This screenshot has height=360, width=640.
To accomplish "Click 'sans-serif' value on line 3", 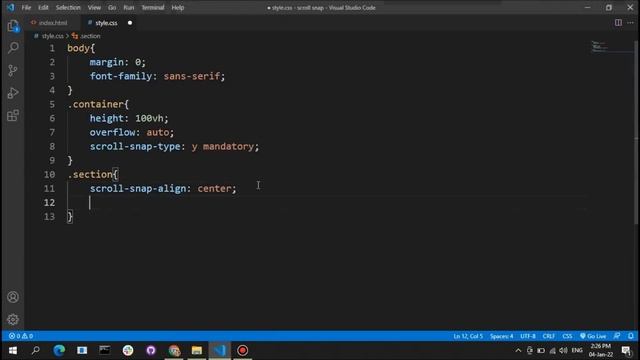I will click(191, 76).
